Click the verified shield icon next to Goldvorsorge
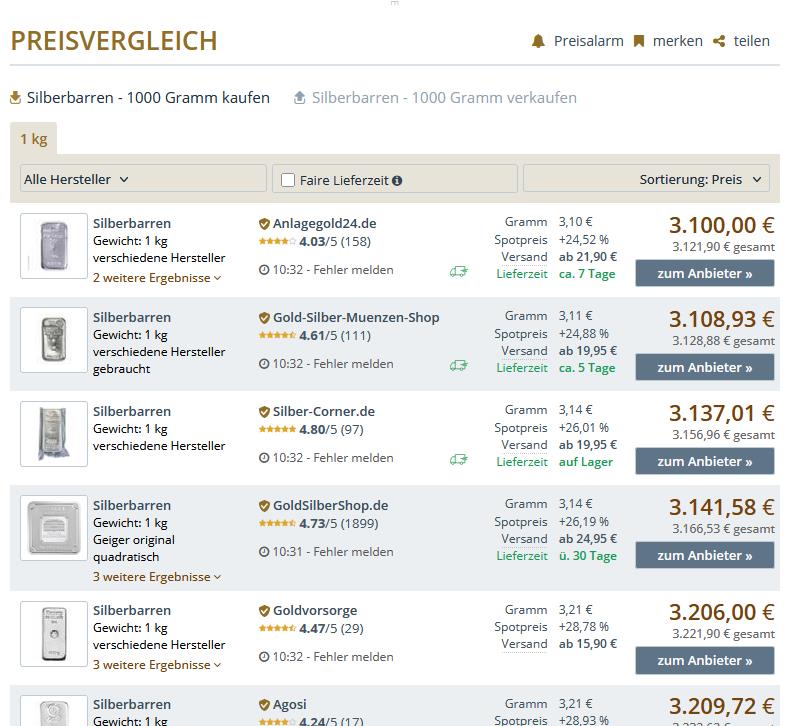 tap(264, 611)
